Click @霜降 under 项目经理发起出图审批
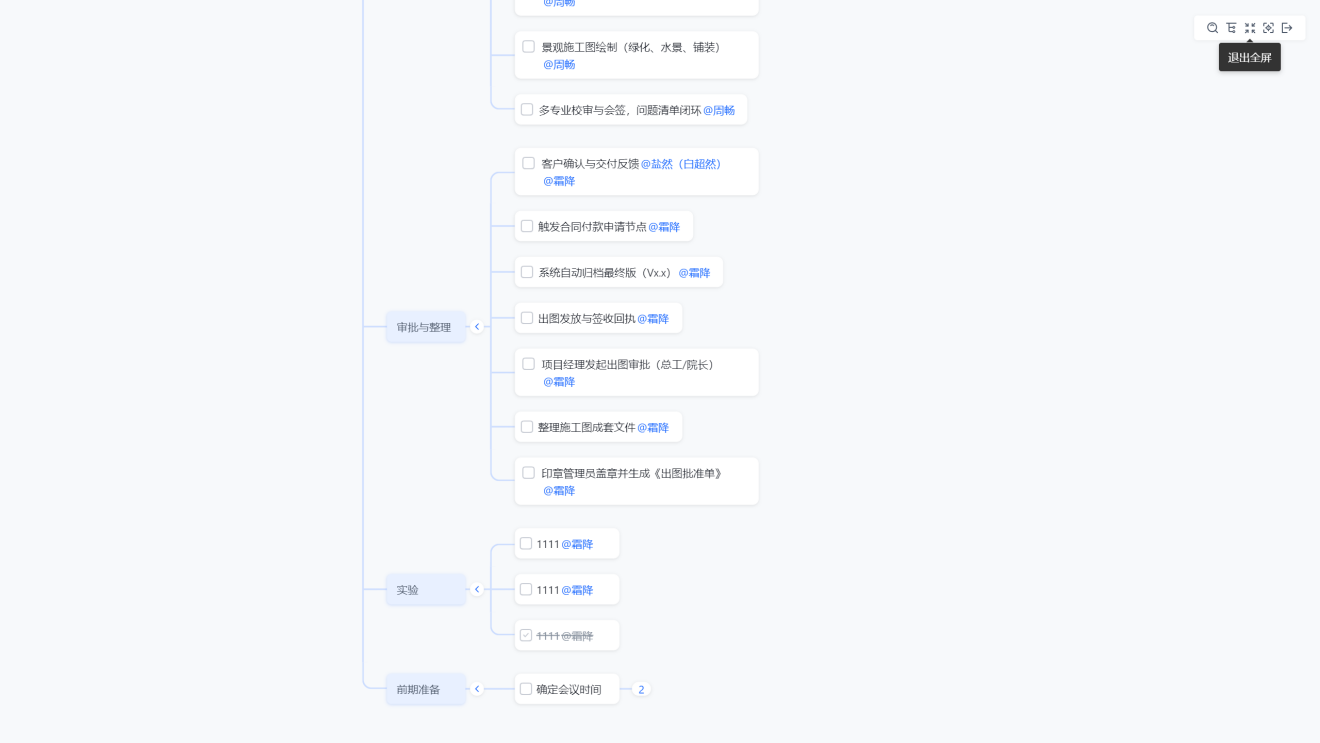 [559, 382]
